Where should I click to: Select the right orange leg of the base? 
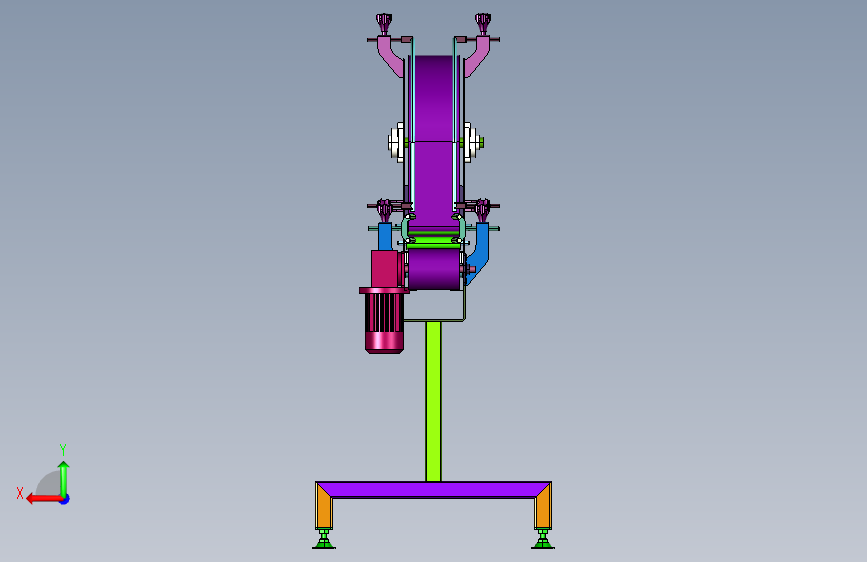(x=543, y=506)
